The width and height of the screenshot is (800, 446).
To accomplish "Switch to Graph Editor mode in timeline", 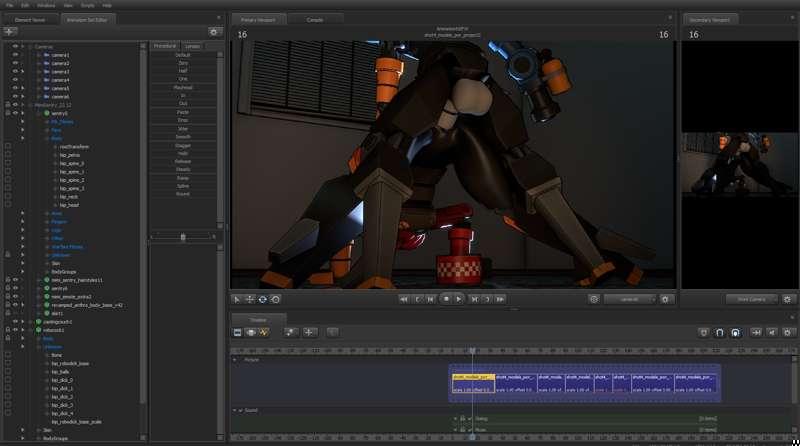I will click(x=264, y=332).
